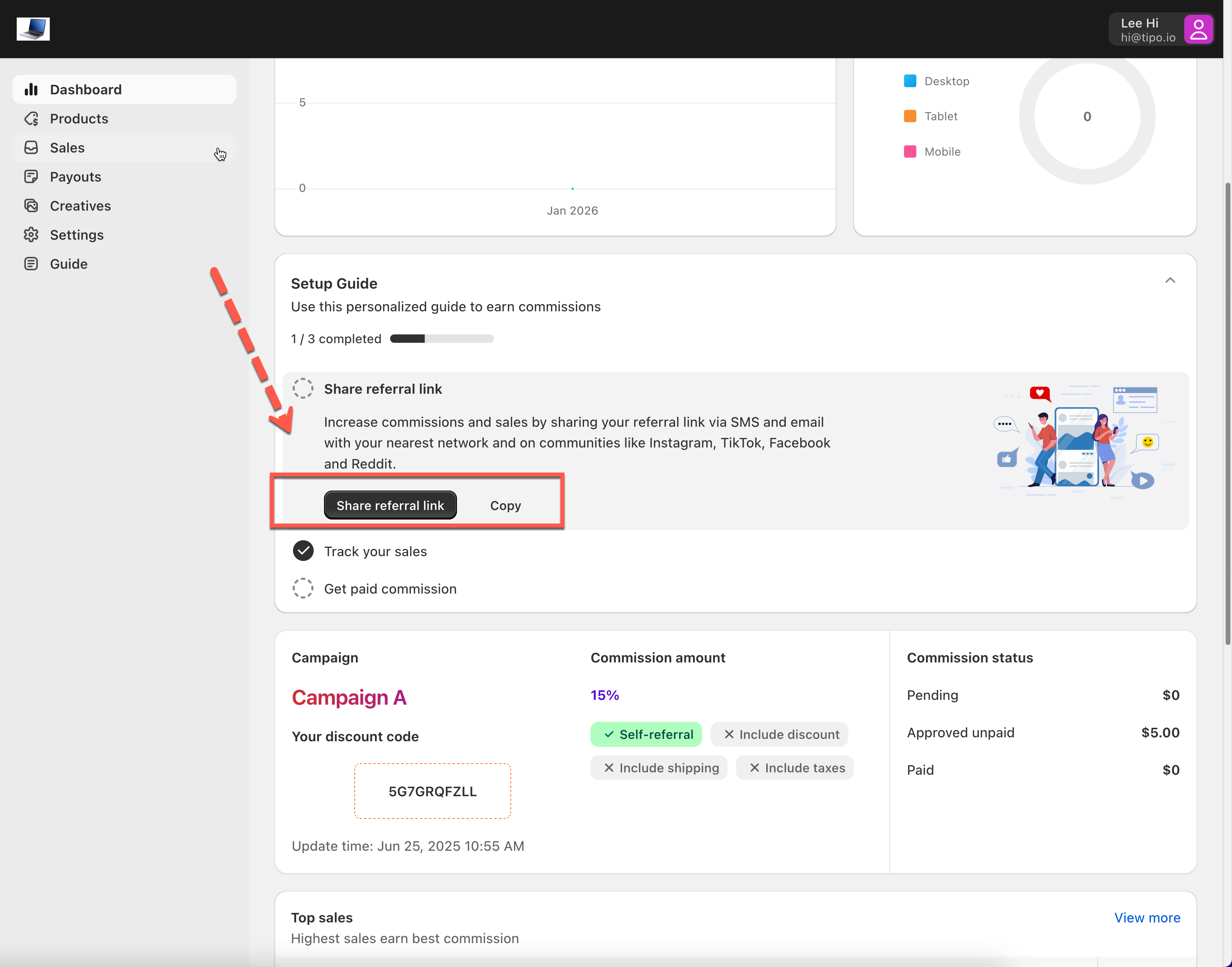Click the Products sidebar icon
The image size is (1232, 967).
[31, 118]
